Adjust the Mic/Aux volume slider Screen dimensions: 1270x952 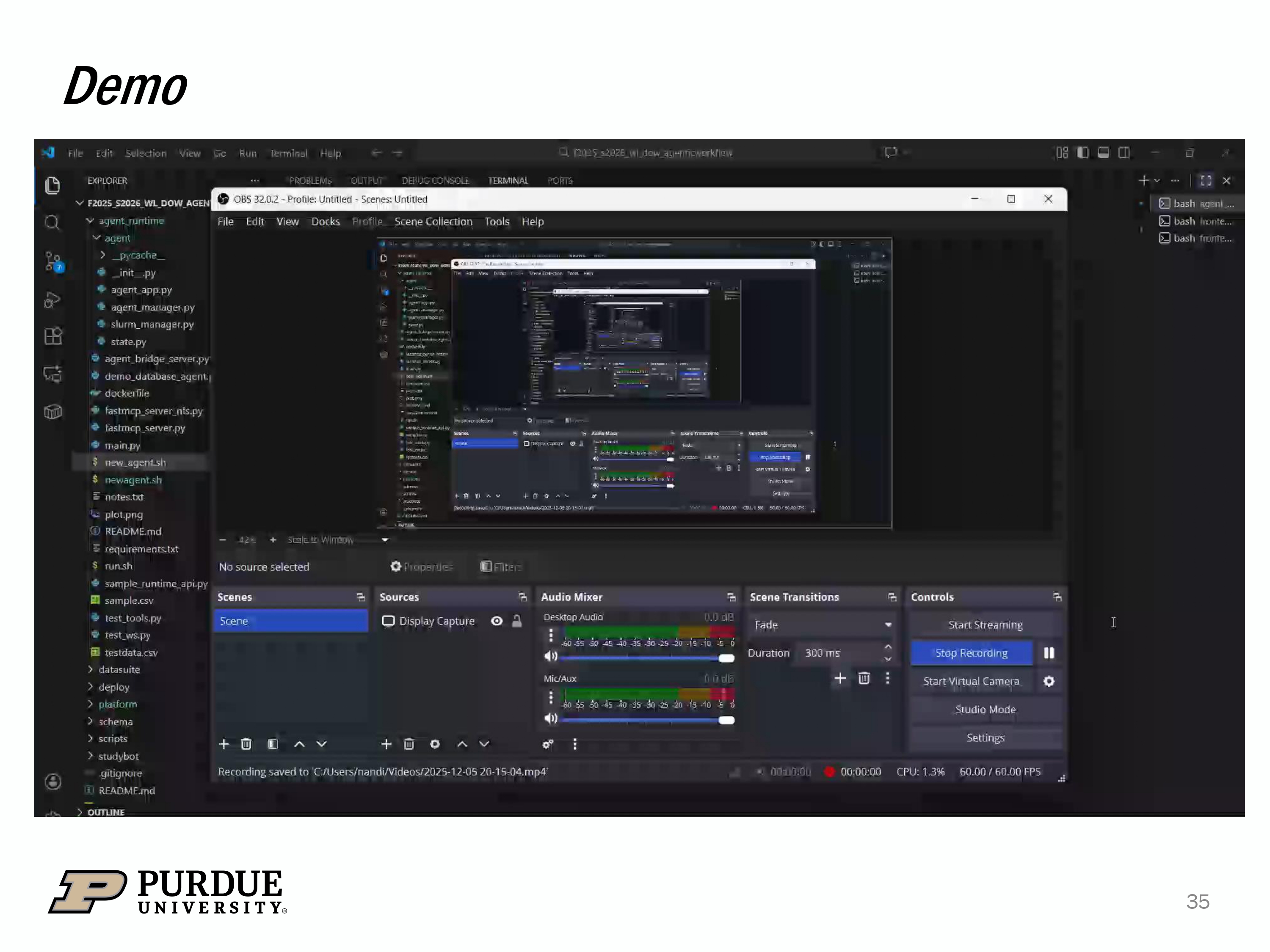(x=726, y=720)
